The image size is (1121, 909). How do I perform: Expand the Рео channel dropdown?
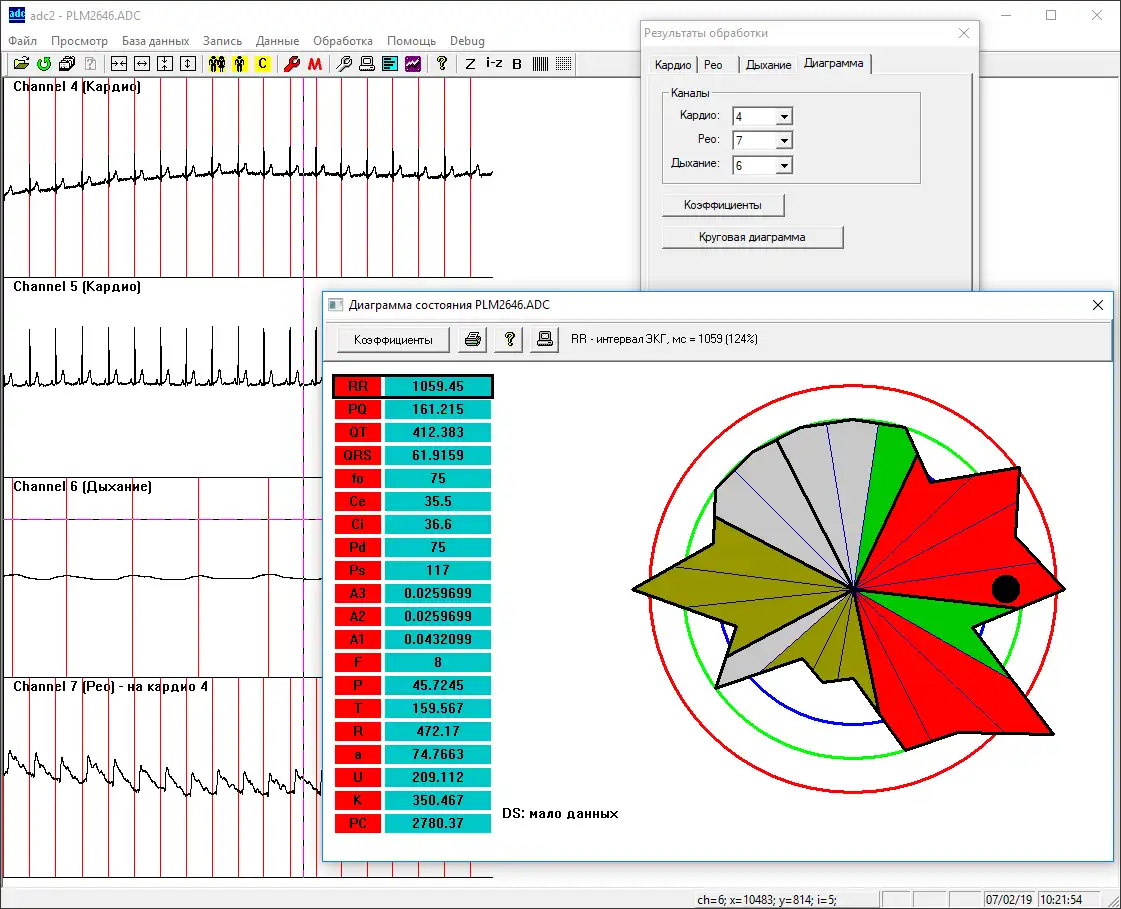pyautogui.click(x=783, y=141)
